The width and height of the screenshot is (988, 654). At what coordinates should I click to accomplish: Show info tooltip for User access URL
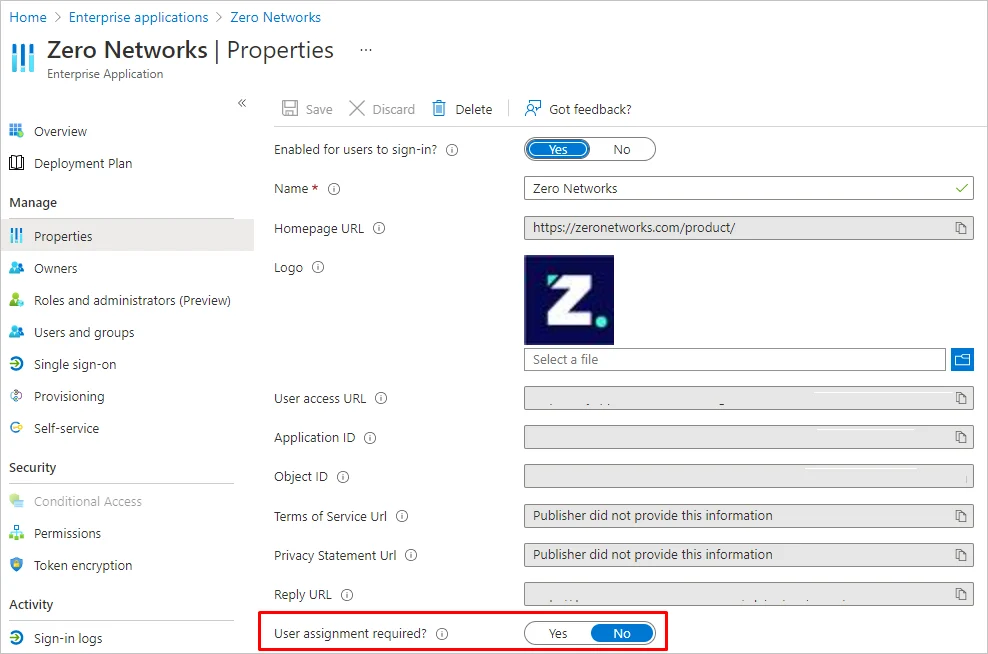tap(381, 398)
